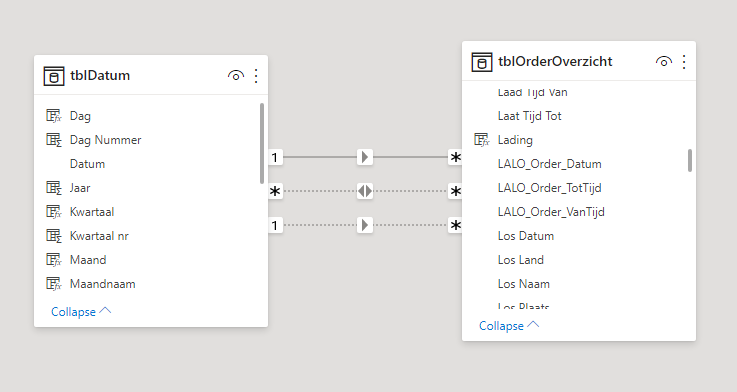Select the Kwartaal field

pos(92,212)
